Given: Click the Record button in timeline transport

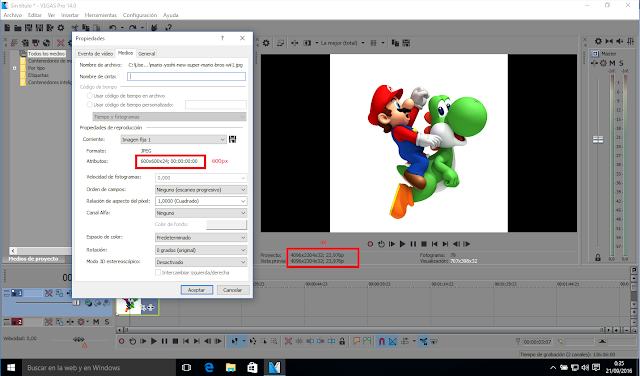Looking at the screenshot, I should click(122, 341).
